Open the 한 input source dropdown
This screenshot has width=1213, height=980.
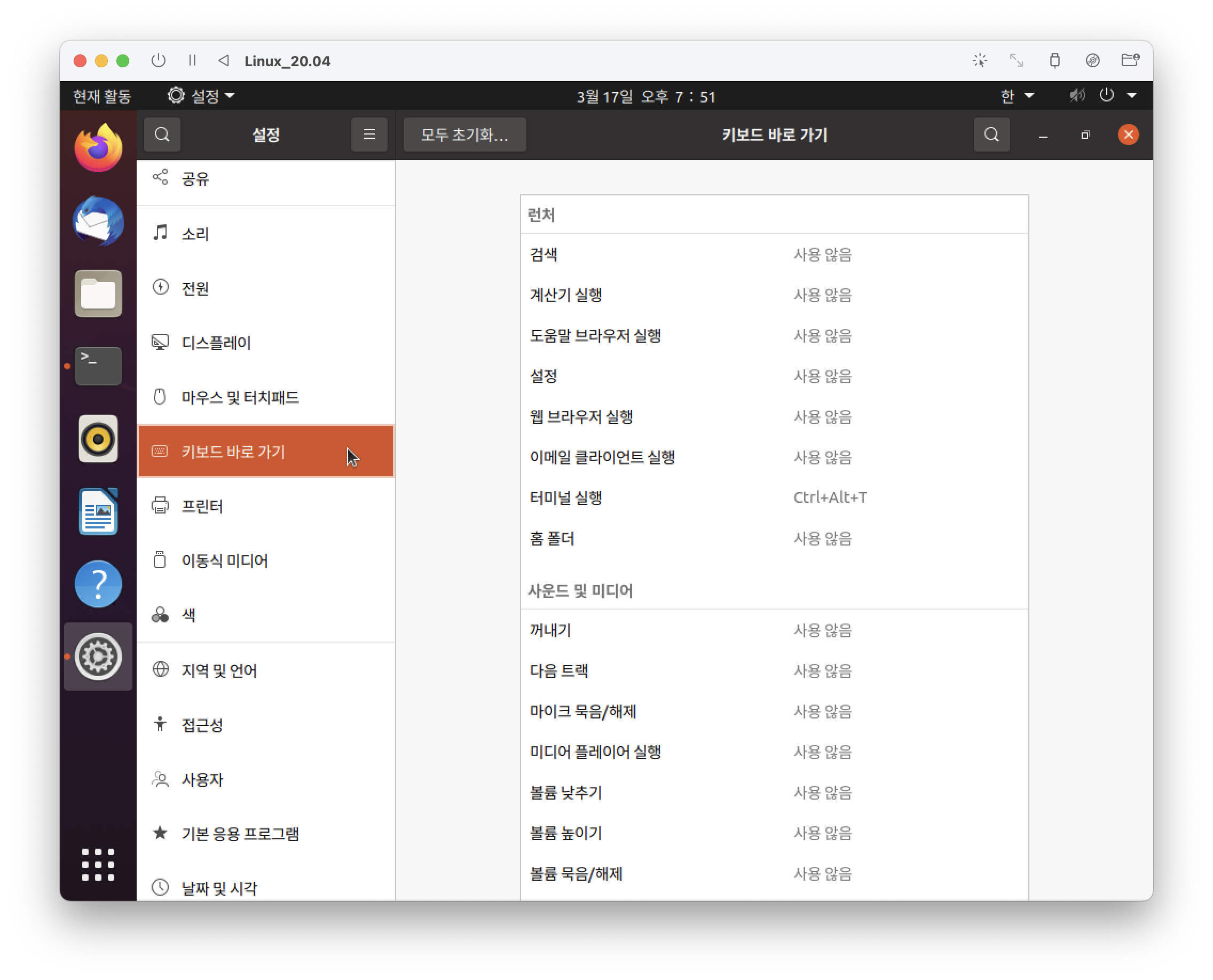tap(1016, 96)
